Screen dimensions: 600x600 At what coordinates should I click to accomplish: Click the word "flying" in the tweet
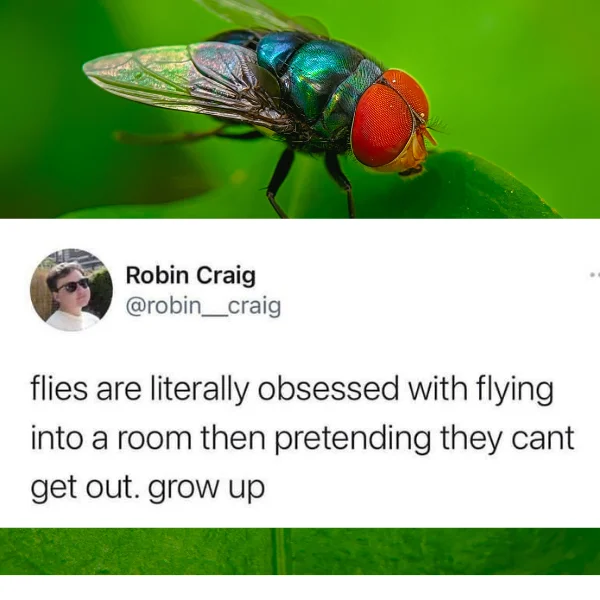[x=515, y=390]
